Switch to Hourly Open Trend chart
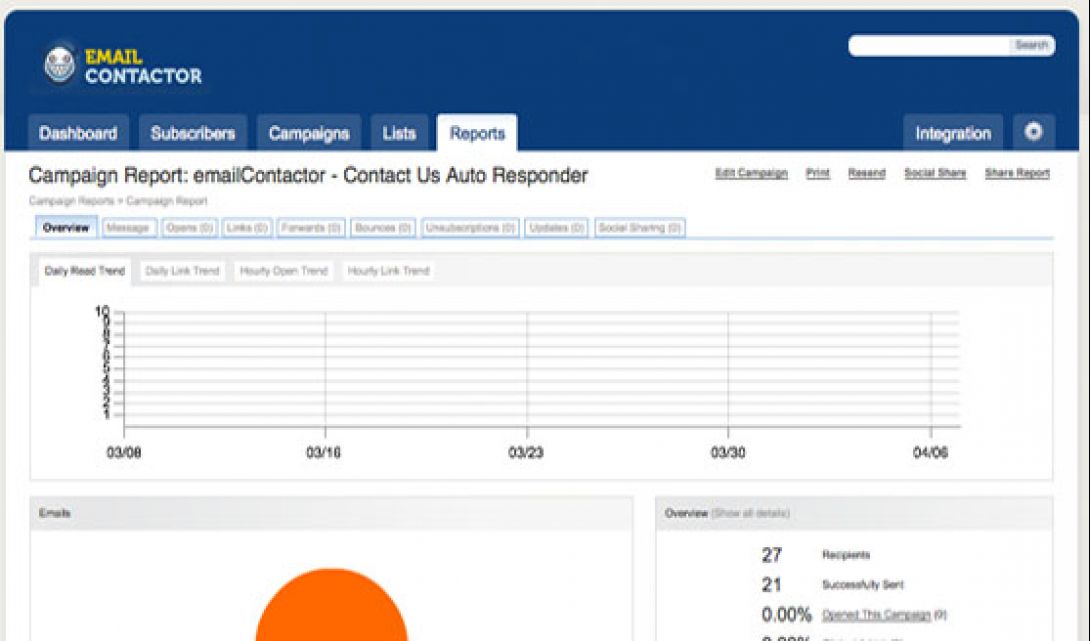The height and width of the screenshot is (641, 1090). click(x=284, y=270)
